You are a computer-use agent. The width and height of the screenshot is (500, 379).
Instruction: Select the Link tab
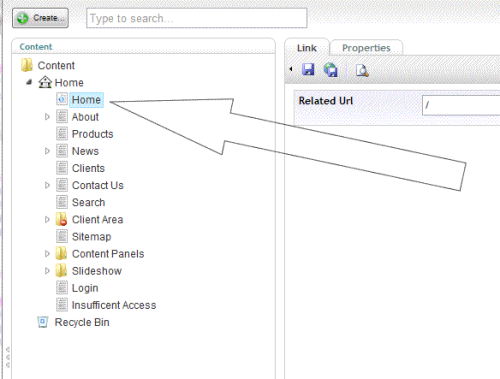click(307, 48)
